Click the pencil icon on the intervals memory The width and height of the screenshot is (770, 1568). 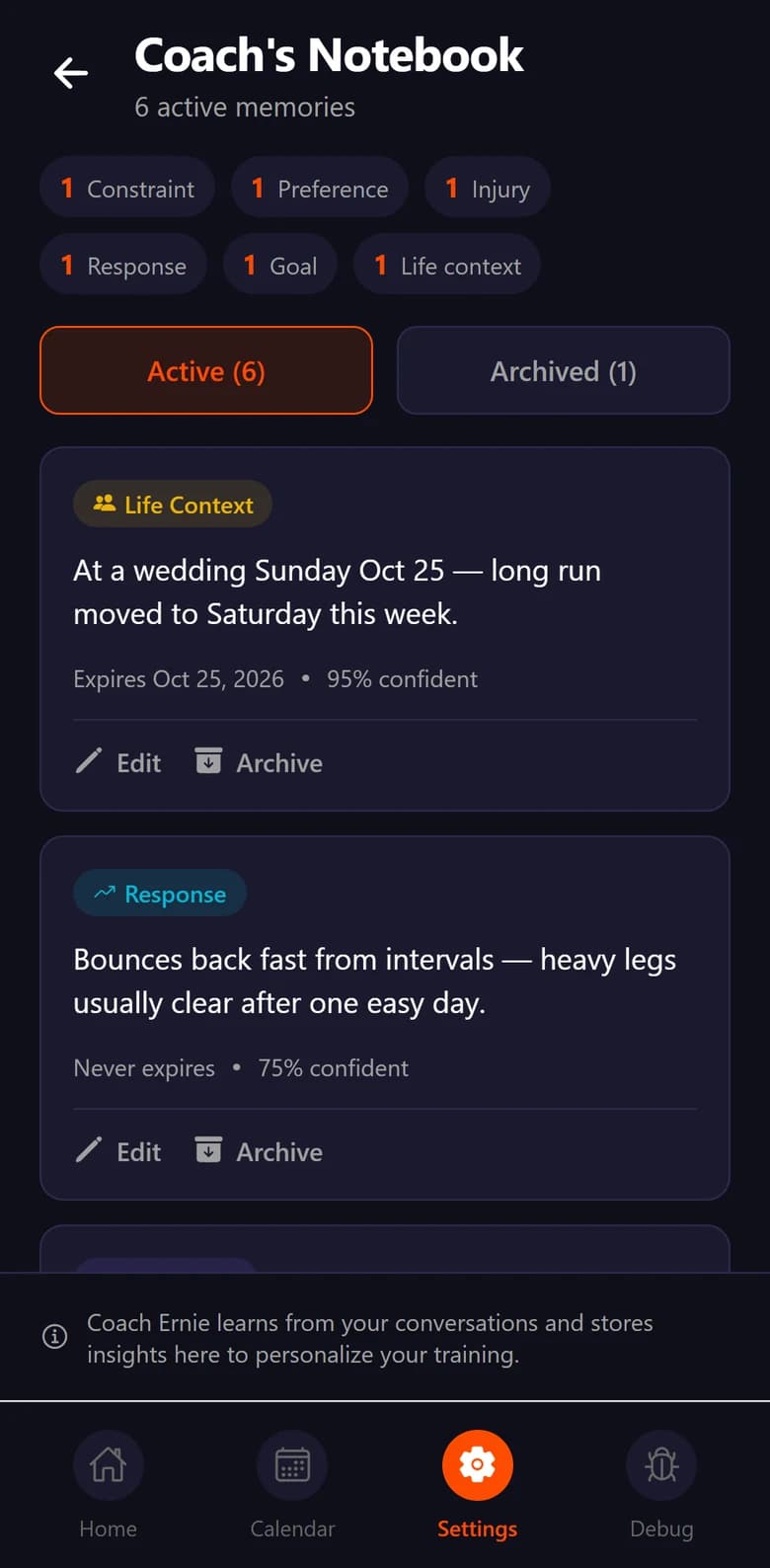(x=89, y=1150)
